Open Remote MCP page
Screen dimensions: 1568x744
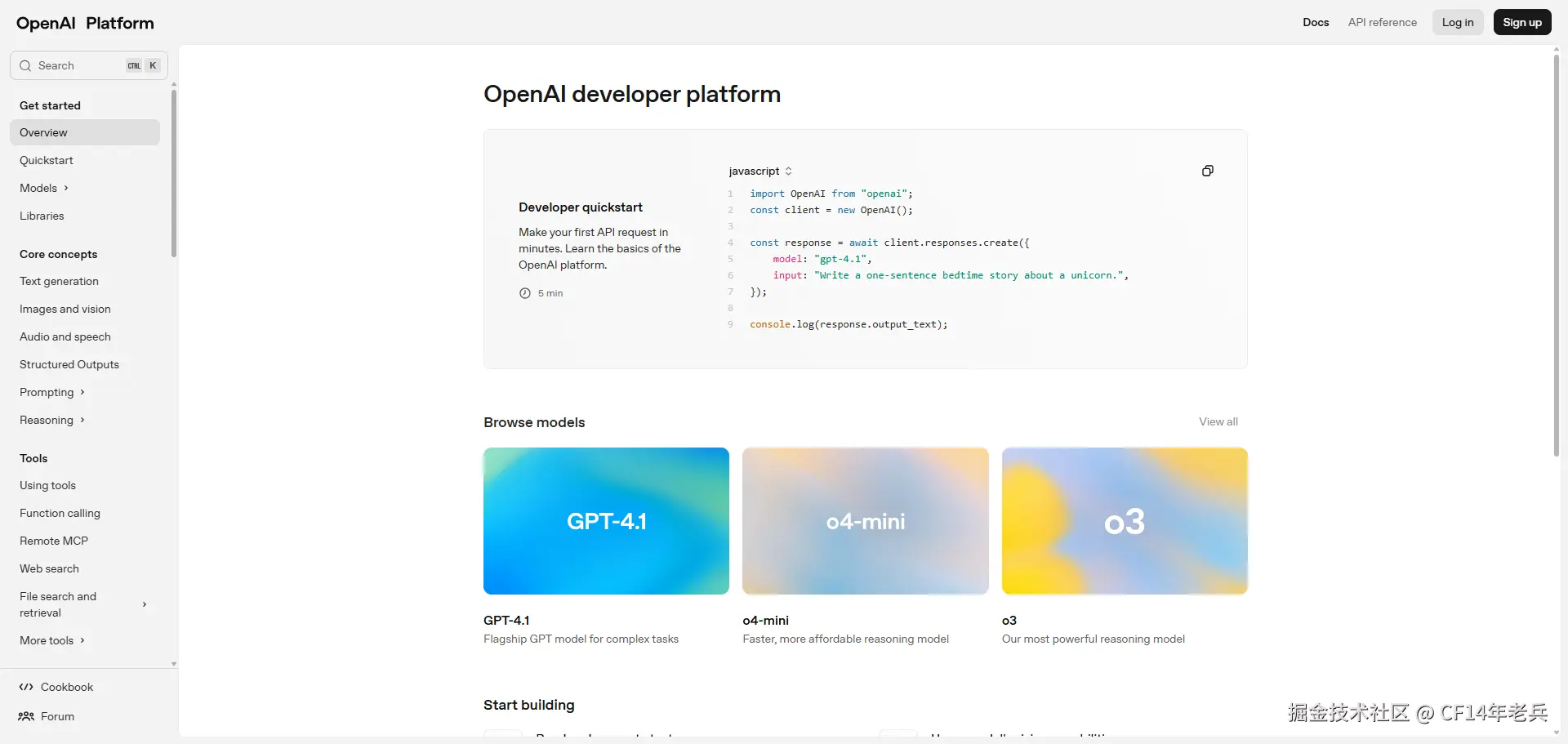tap(54, 541)
